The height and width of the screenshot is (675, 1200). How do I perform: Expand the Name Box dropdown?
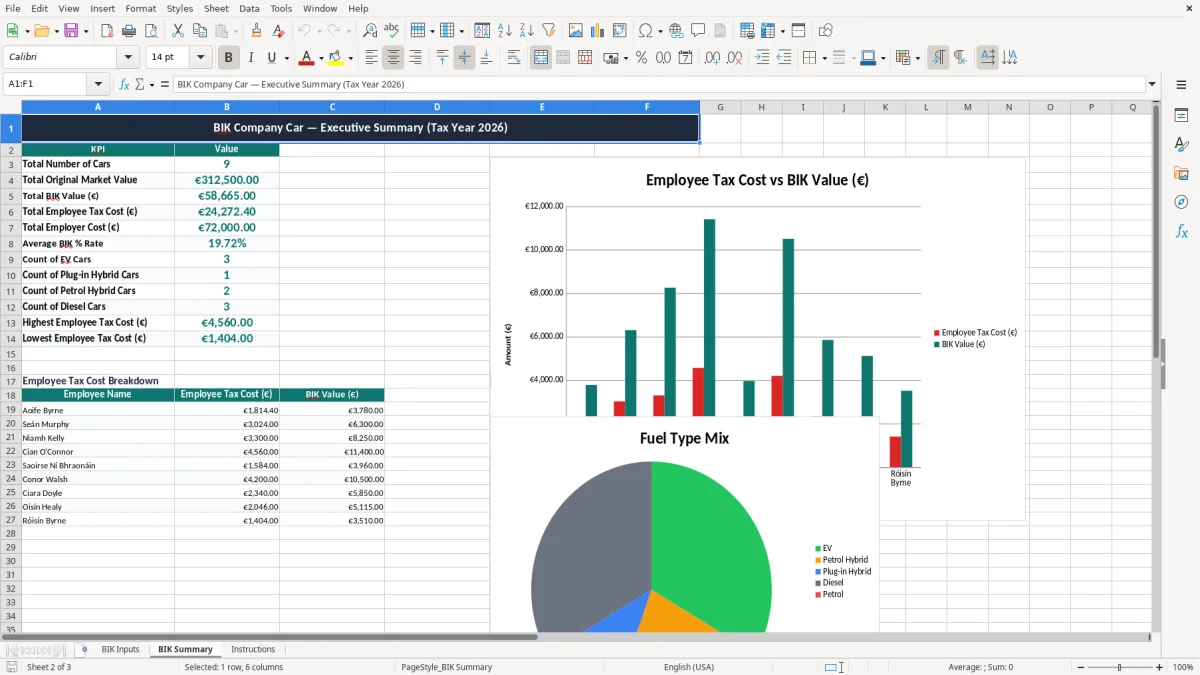(x=98, y=85)
